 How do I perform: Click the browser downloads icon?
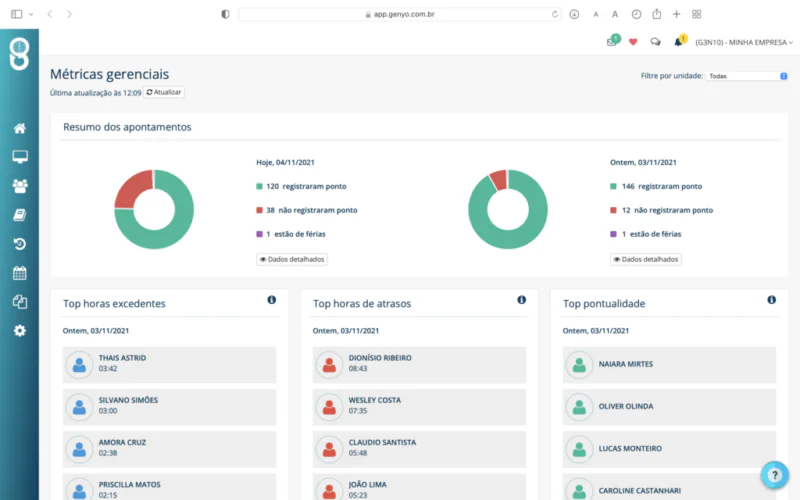click(574, 14)
